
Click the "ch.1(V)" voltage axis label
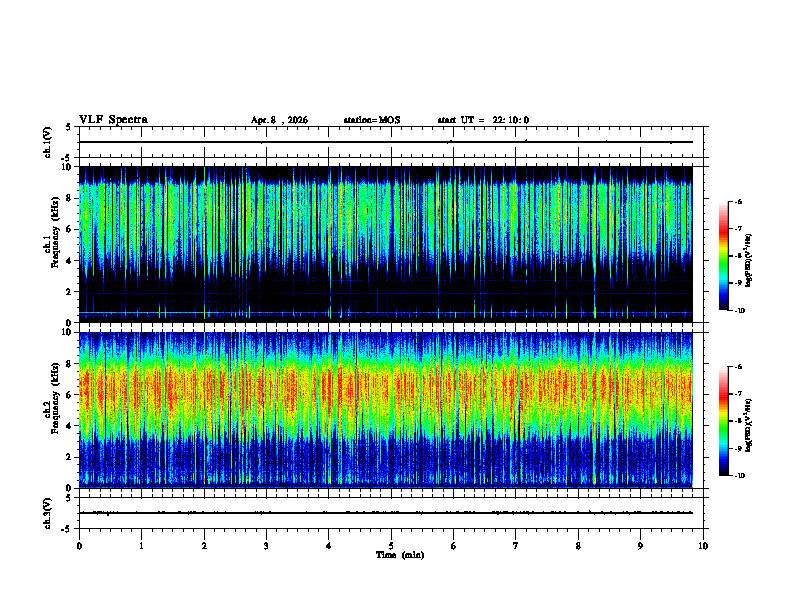[48, 142]
